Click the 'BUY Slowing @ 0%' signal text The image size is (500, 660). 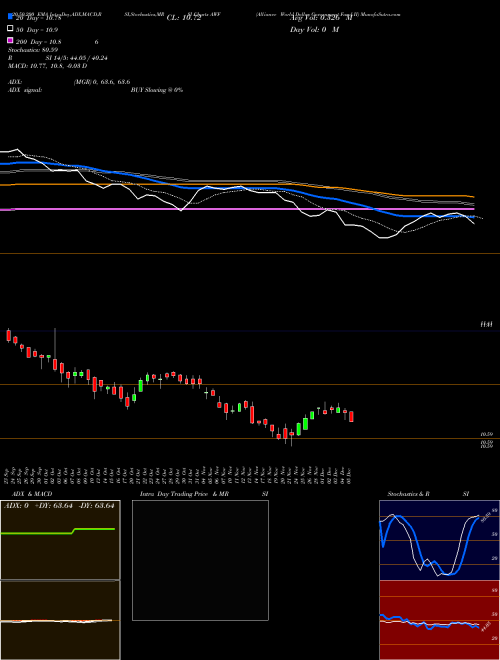[x=157, y=90]
